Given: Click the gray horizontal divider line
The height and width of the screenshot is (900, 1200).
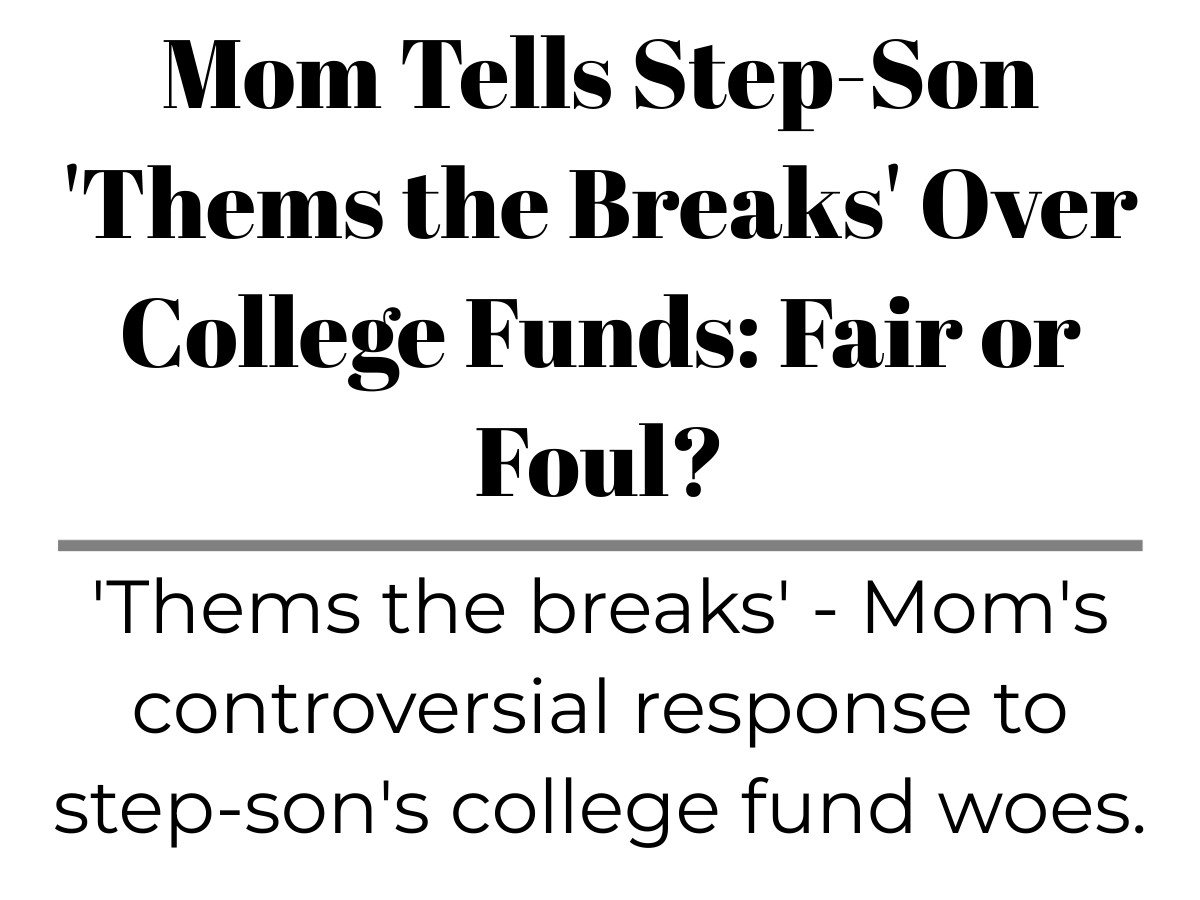Looking at the screenshot, I should [600, 546].
